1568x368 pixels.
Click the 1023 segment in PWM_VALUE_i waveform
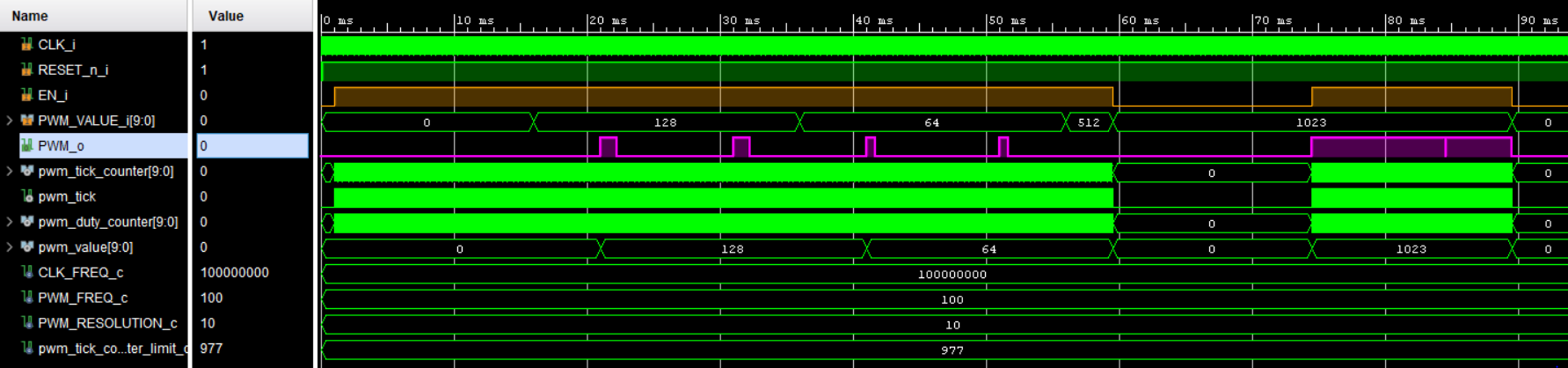pos(1310,122)
